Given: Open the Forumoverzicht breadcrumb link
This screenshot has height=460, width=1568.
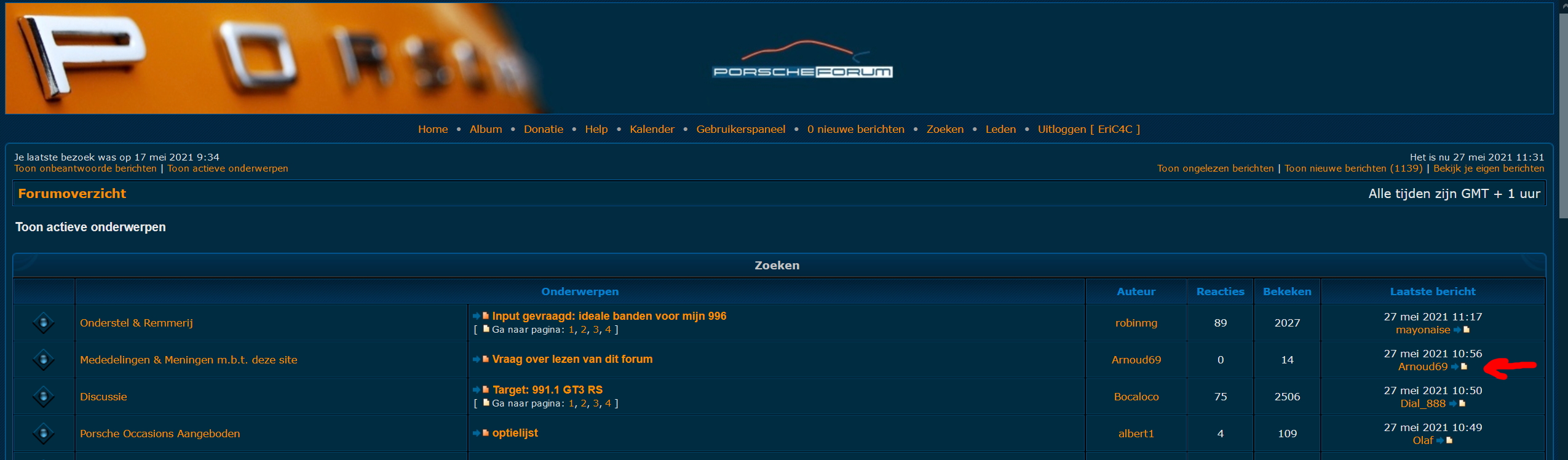Looking at the screenshot, I should 72,194.
